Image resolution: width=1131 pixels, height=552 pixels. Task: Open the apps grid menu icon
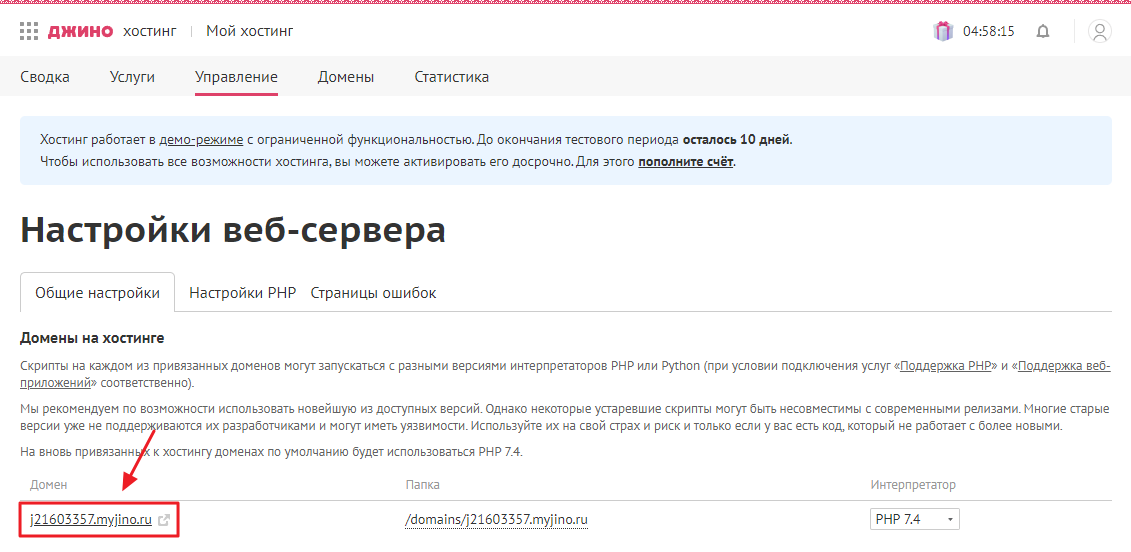29,31
